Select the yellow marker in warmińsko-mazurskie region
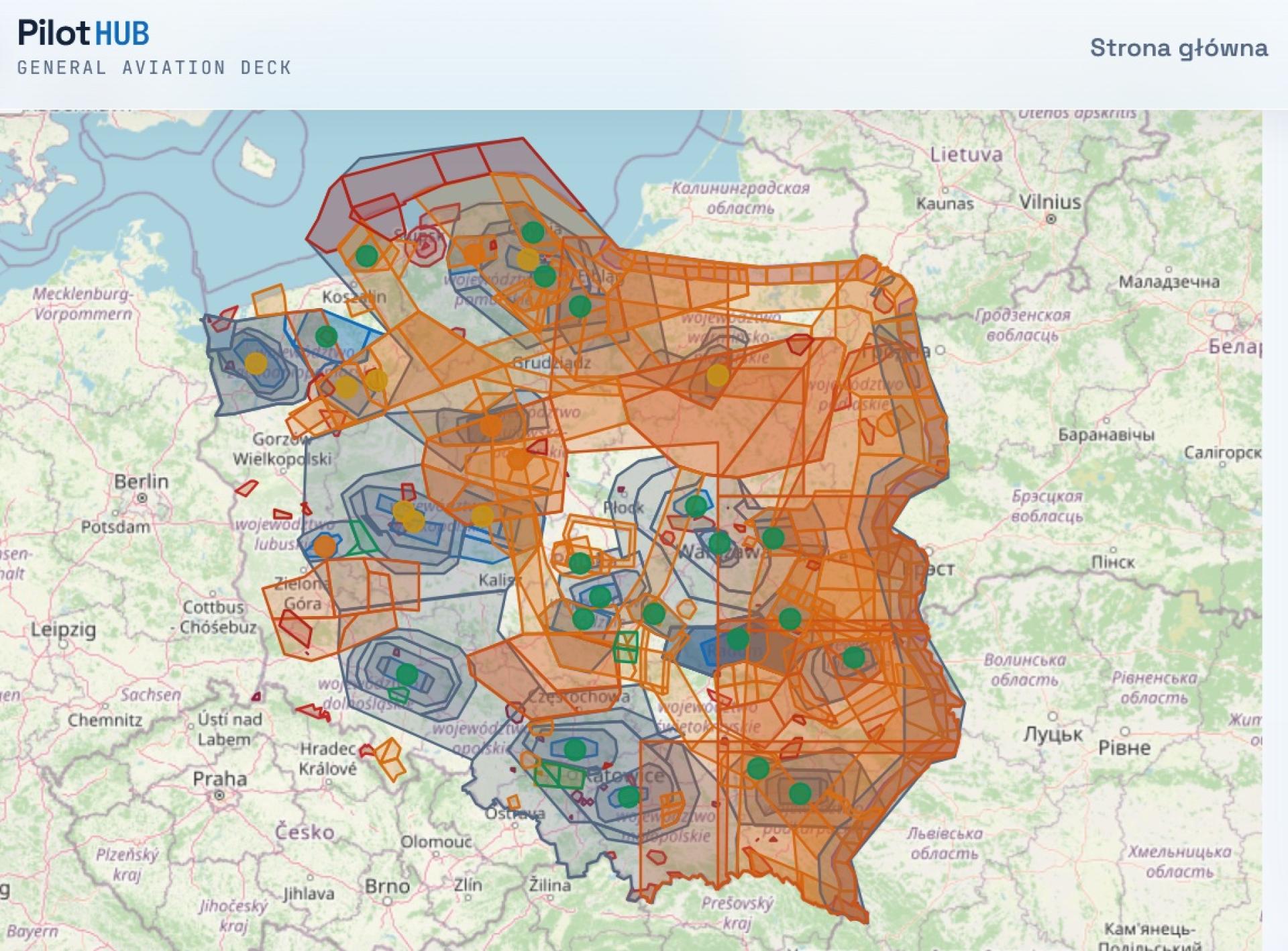The width and height of the screenshot is (1288, 951). [x=717, y=374]
